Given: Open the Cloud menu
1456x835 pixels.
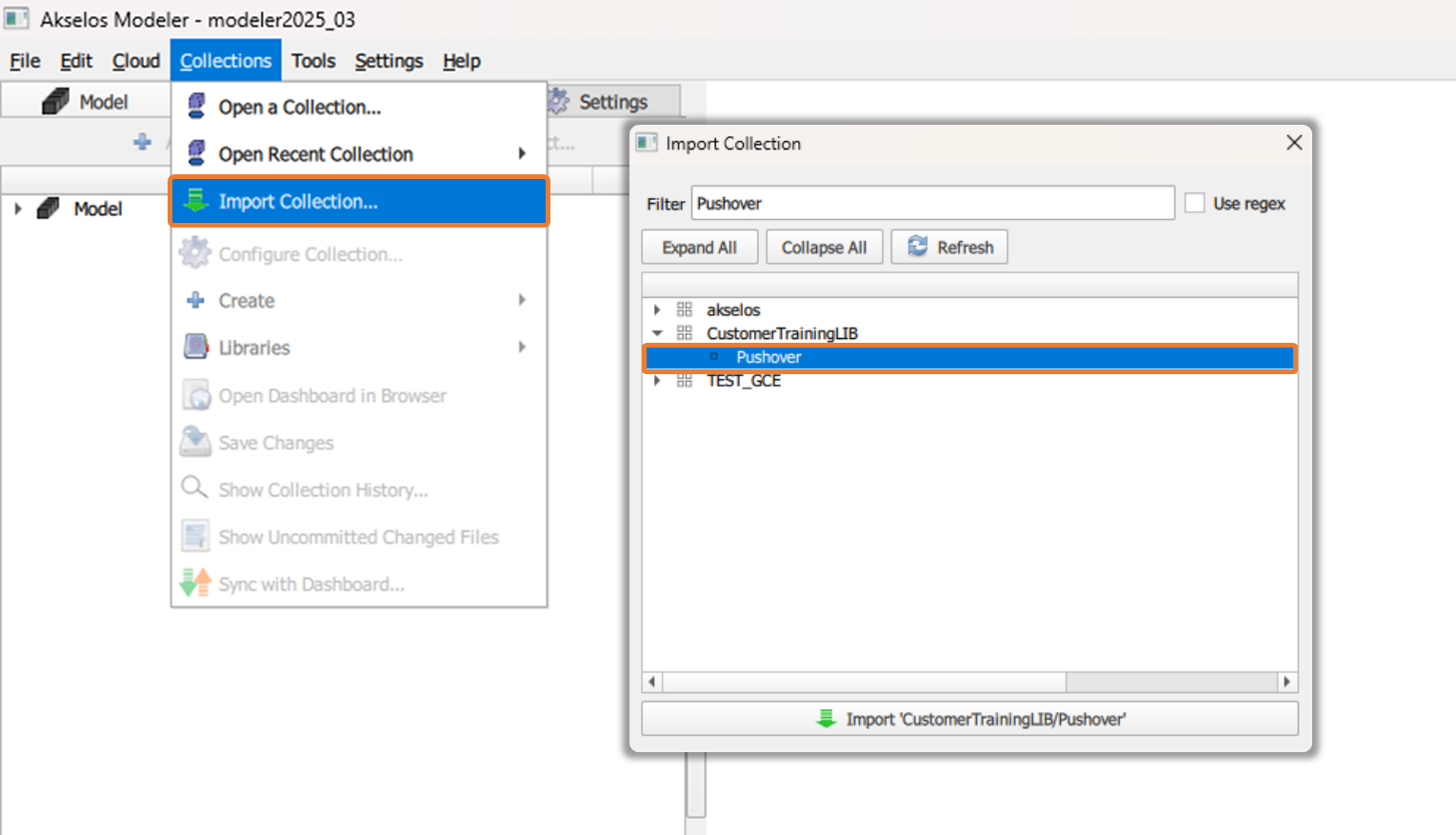Looking at the screenshot, I should pyautogui.click(x=136, y=61).
